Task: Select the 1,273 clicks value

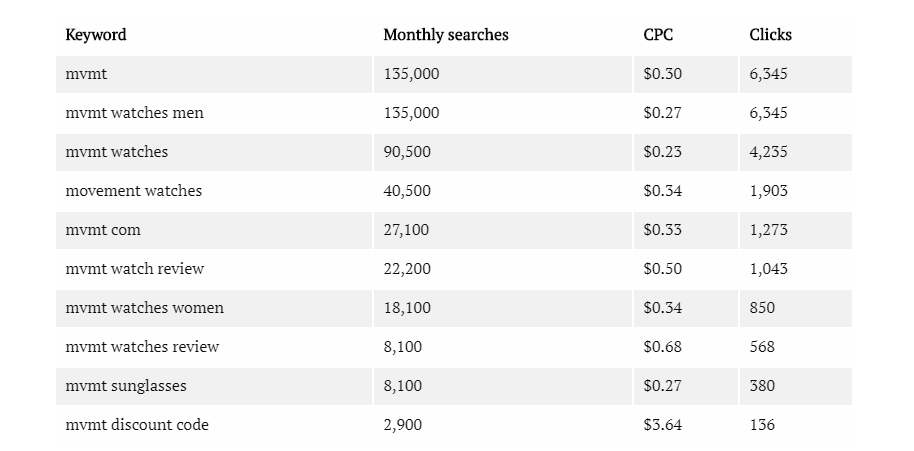Action: coord(768,230)
